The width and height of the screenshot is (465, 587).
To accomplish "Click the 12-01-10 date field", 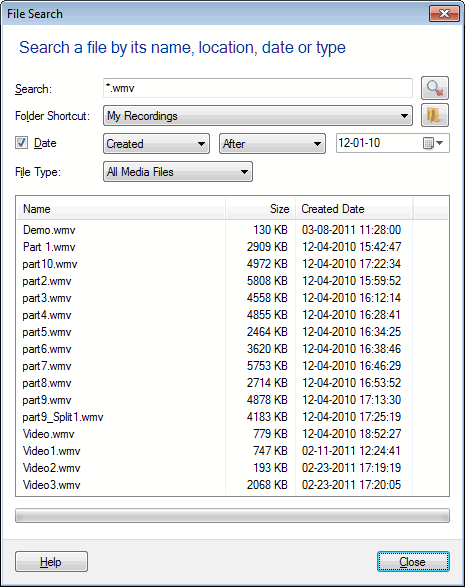I will [x=379, y=143].
